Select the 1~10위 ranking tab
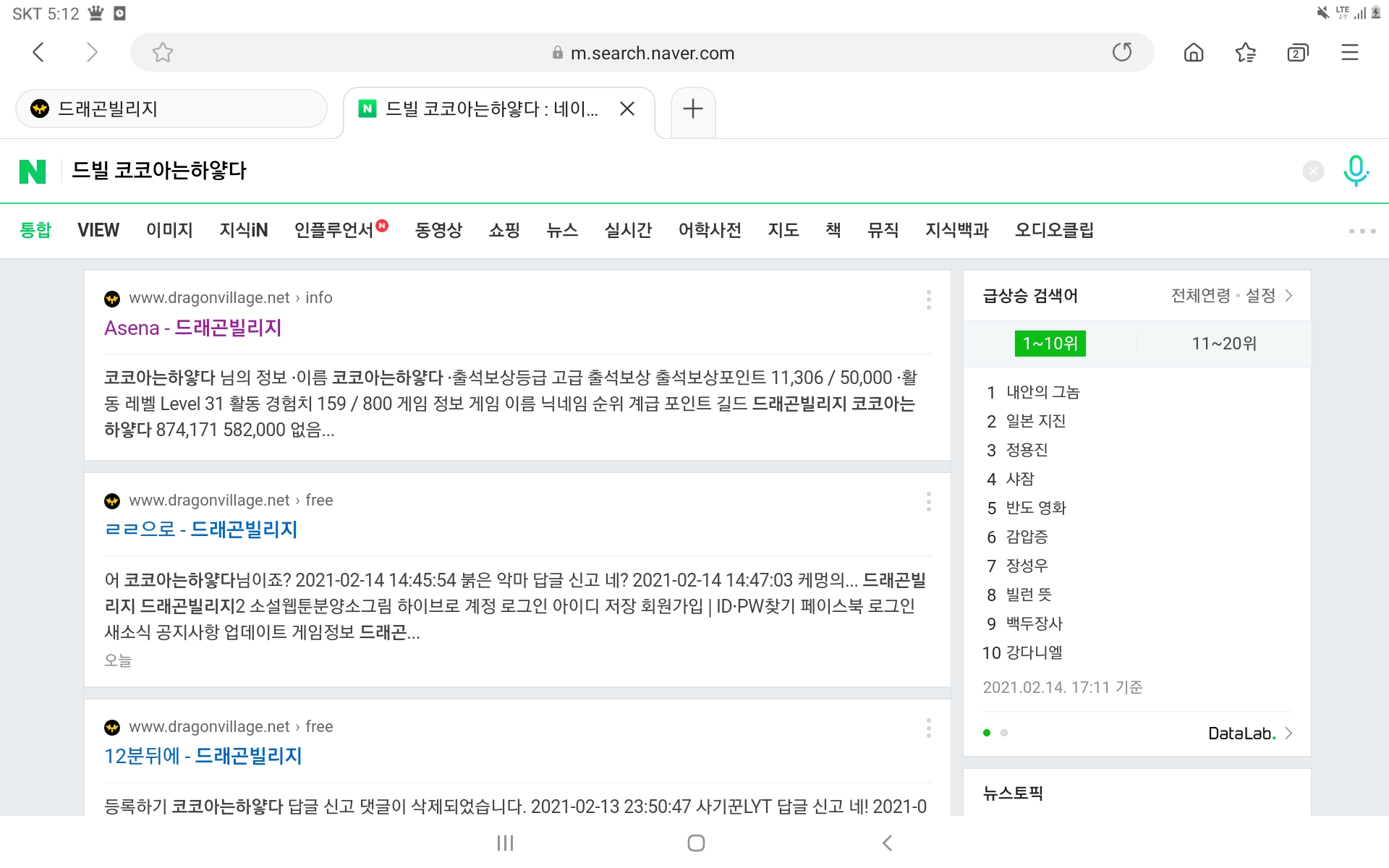The image size is (1389, 868). (1050, 344)
